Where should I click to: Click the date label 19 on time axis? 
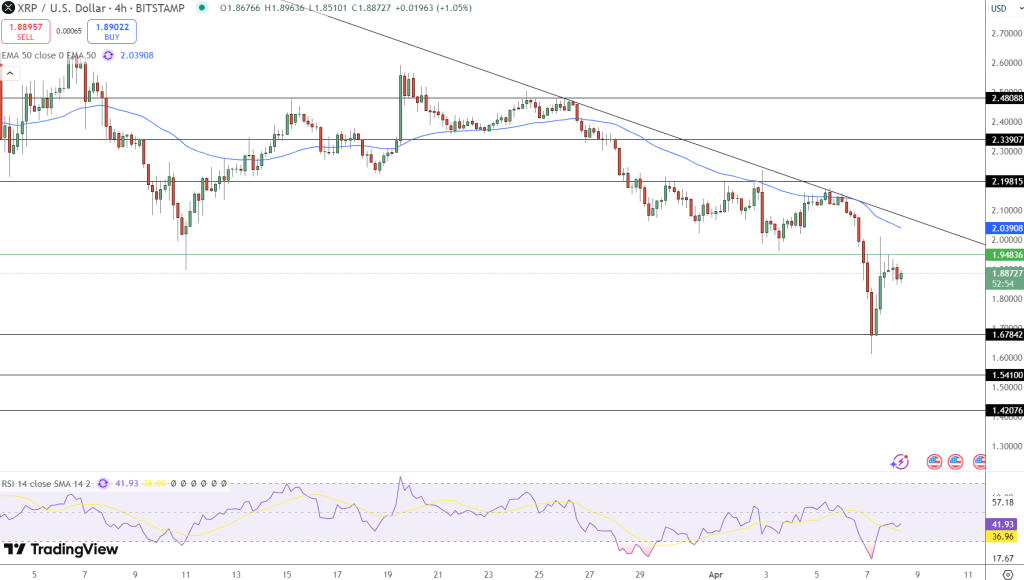387,575
